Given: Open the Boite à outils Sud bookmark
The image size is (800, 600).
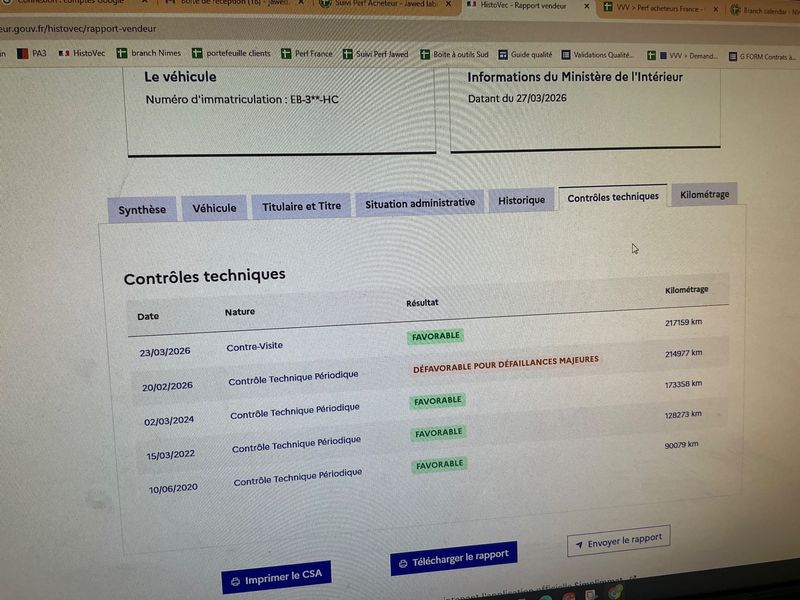Looking at the screenshot, I should [x=454, y=54].
